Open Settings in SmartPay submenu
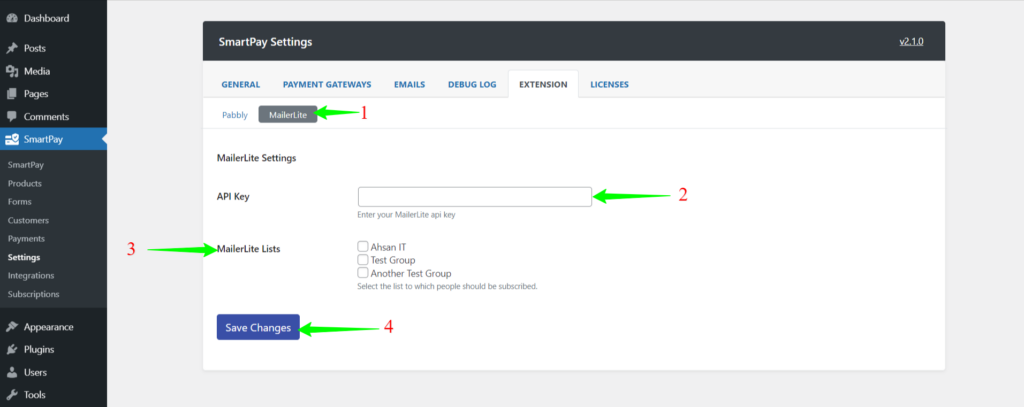 (x=24, y=257)
